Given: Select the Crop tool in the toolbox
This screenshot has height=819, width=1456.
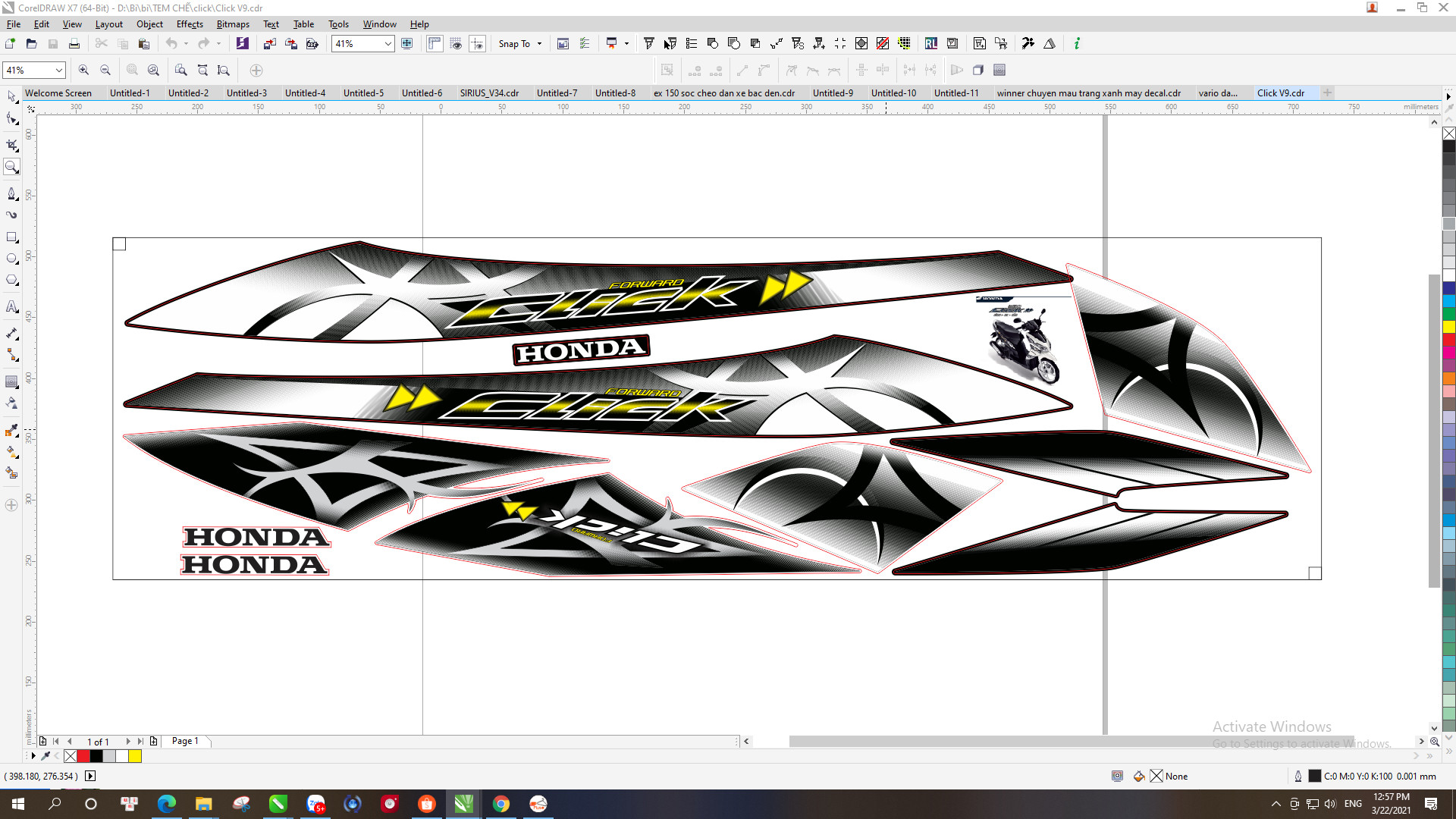Looking at the screenshot, I should (x=12, y=145).
